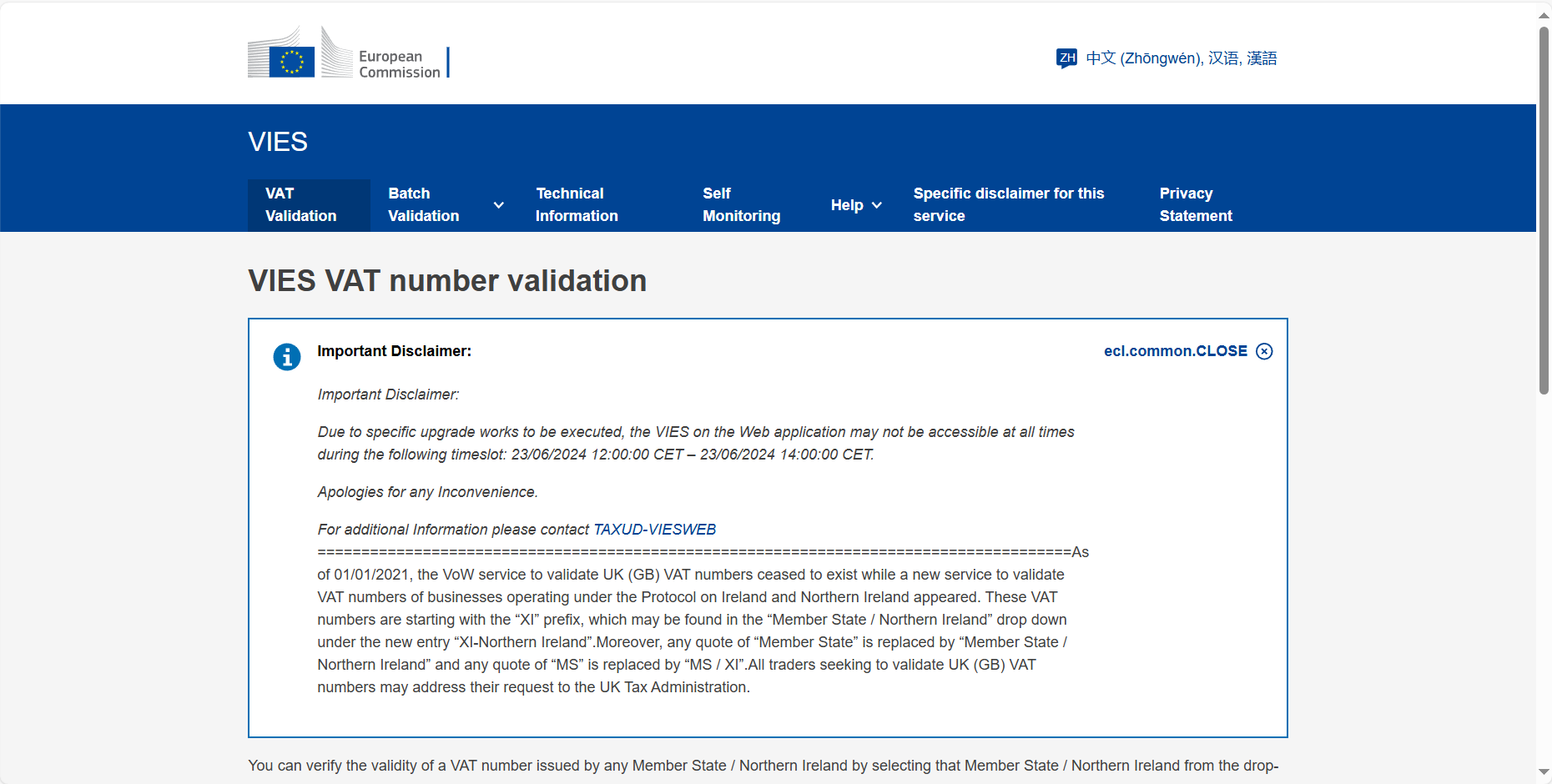Close the Important Disclaimer notice
Image resolution: width=1552 pixels, height=784 pixels.
tap(1188, 351)
